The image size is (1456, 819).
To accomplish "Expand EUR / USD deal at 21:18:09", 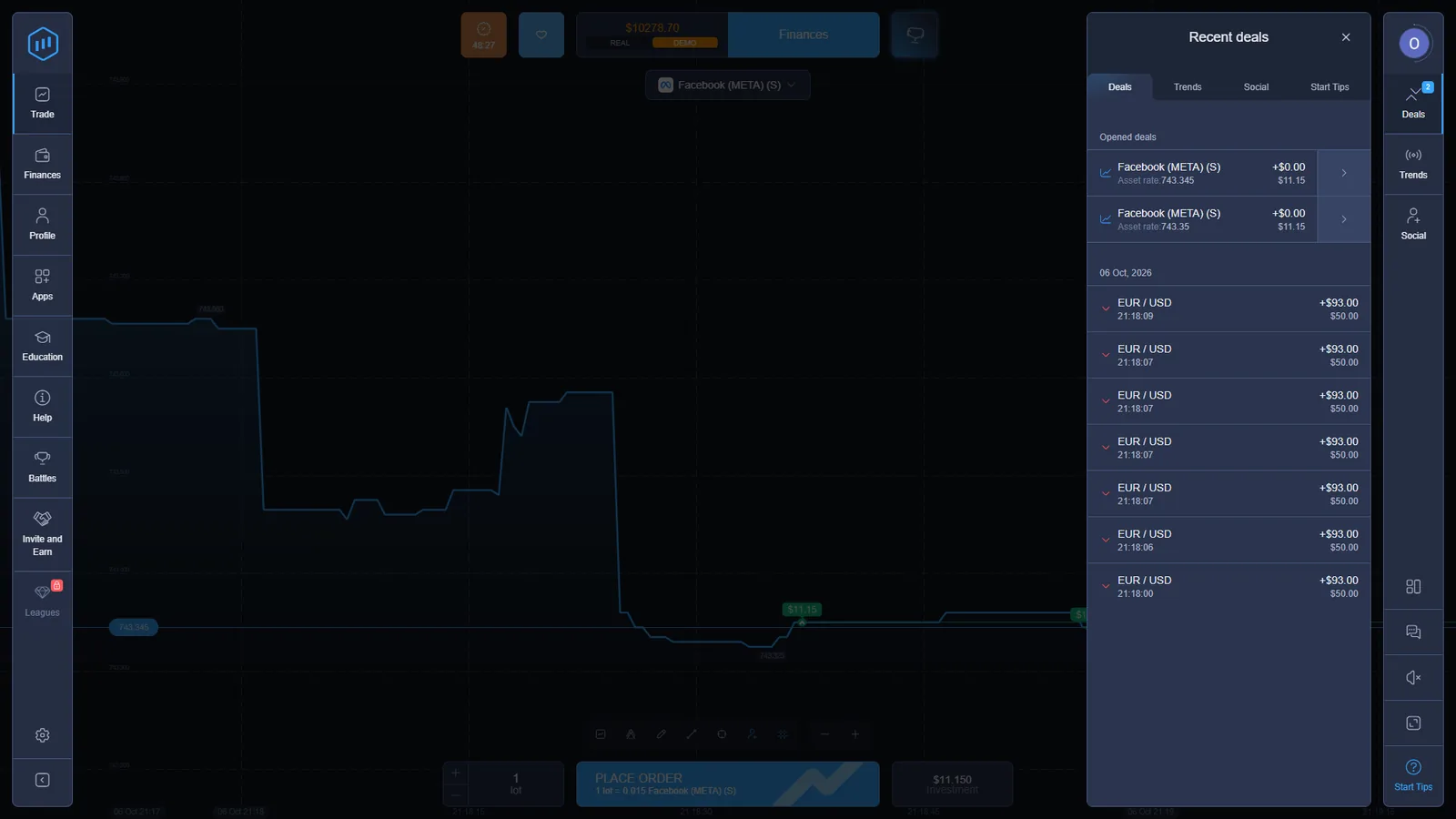I will click(1228, 308).
